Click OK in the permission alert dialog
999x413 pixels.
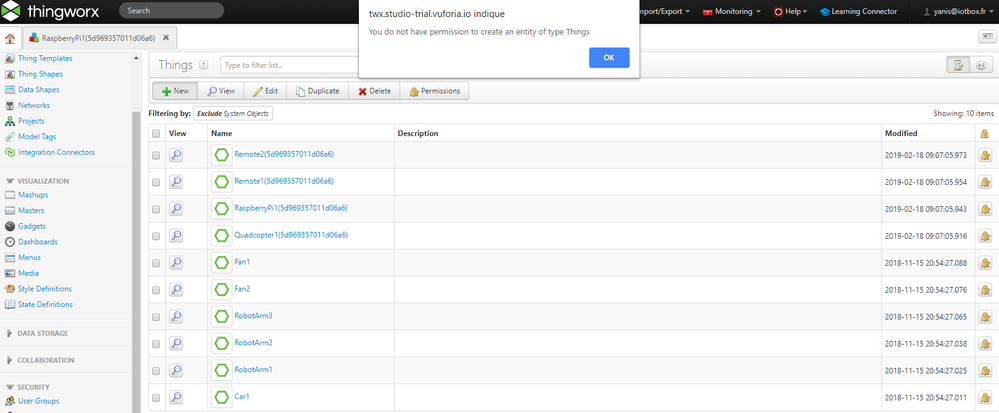(x=609, y=57)
